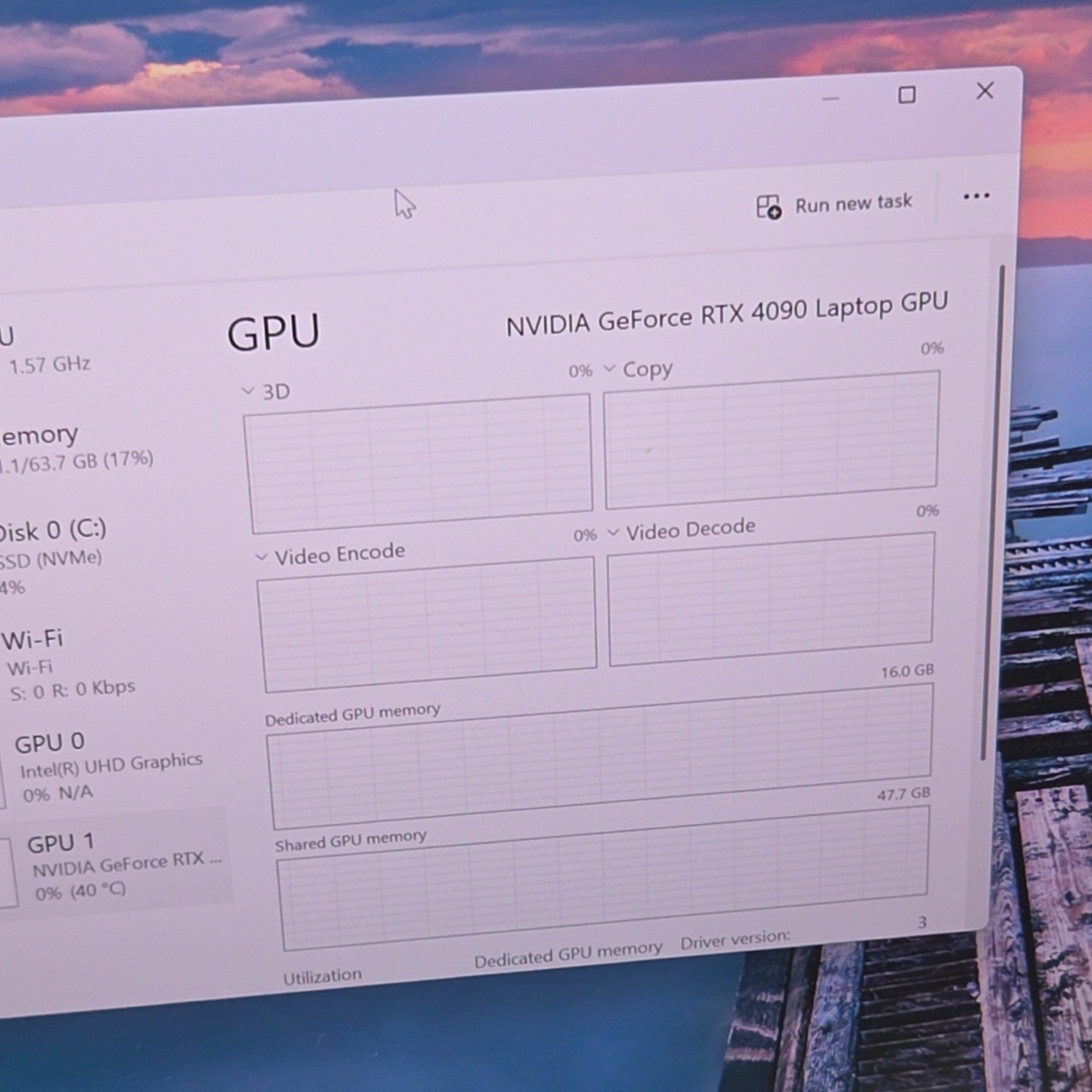The image size is (1092, 1092).
Task: Click the Run new task button
Action: click(834, 205)
